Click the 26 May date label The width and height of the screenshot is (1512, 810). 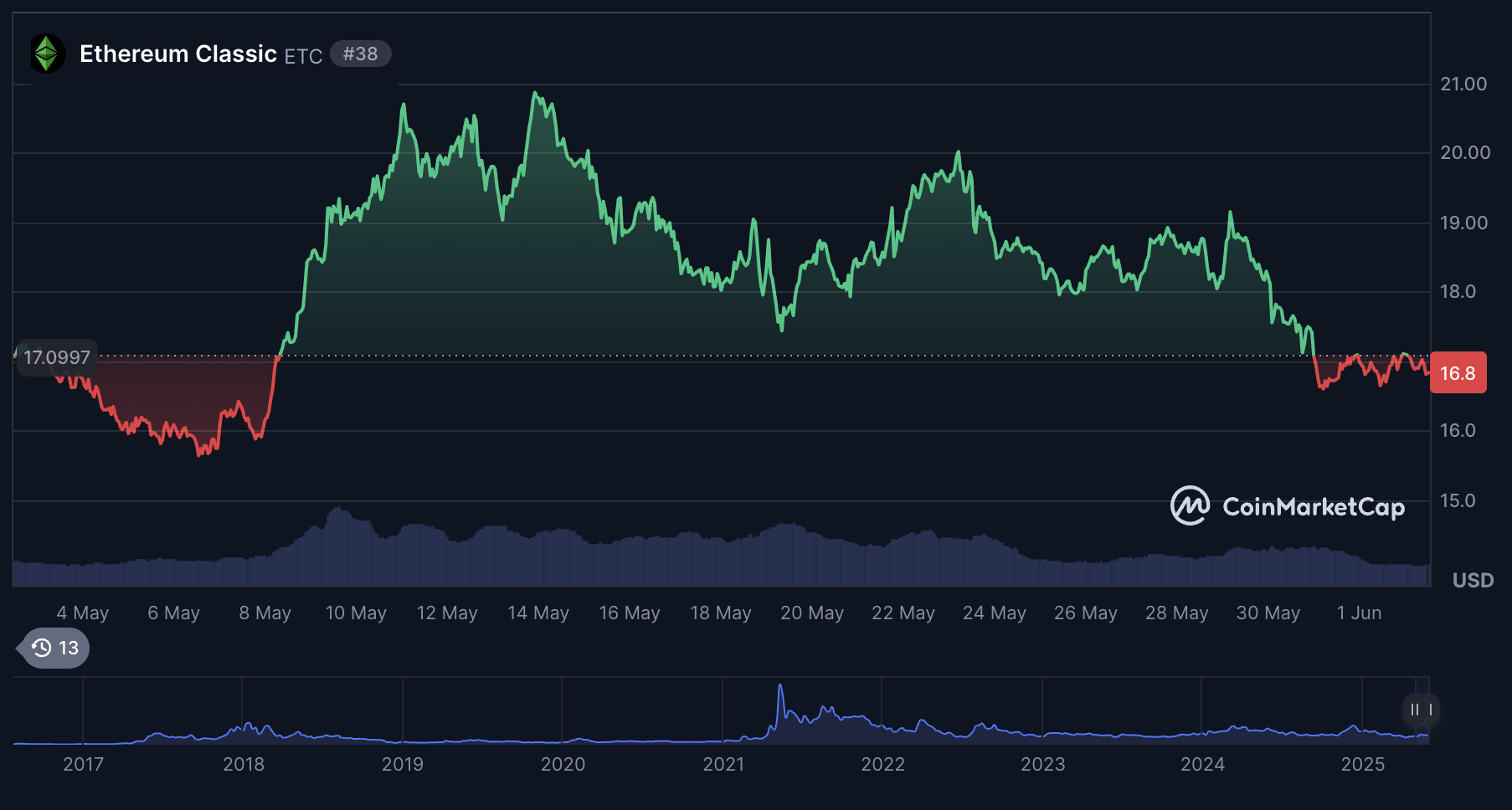click(x=1086, y=613)
